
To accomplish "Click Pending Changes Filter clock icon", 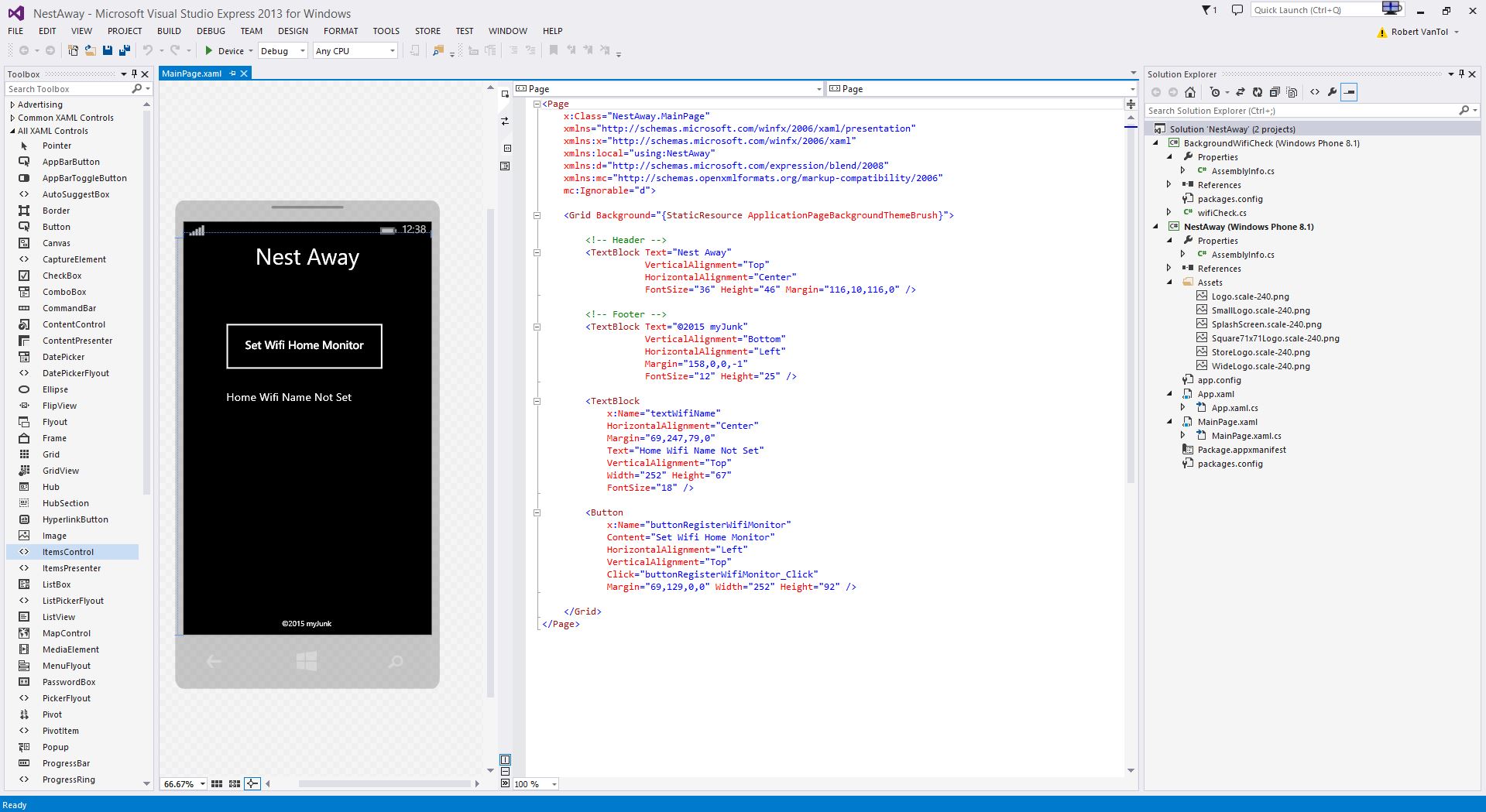I will tap(1215, 92).
